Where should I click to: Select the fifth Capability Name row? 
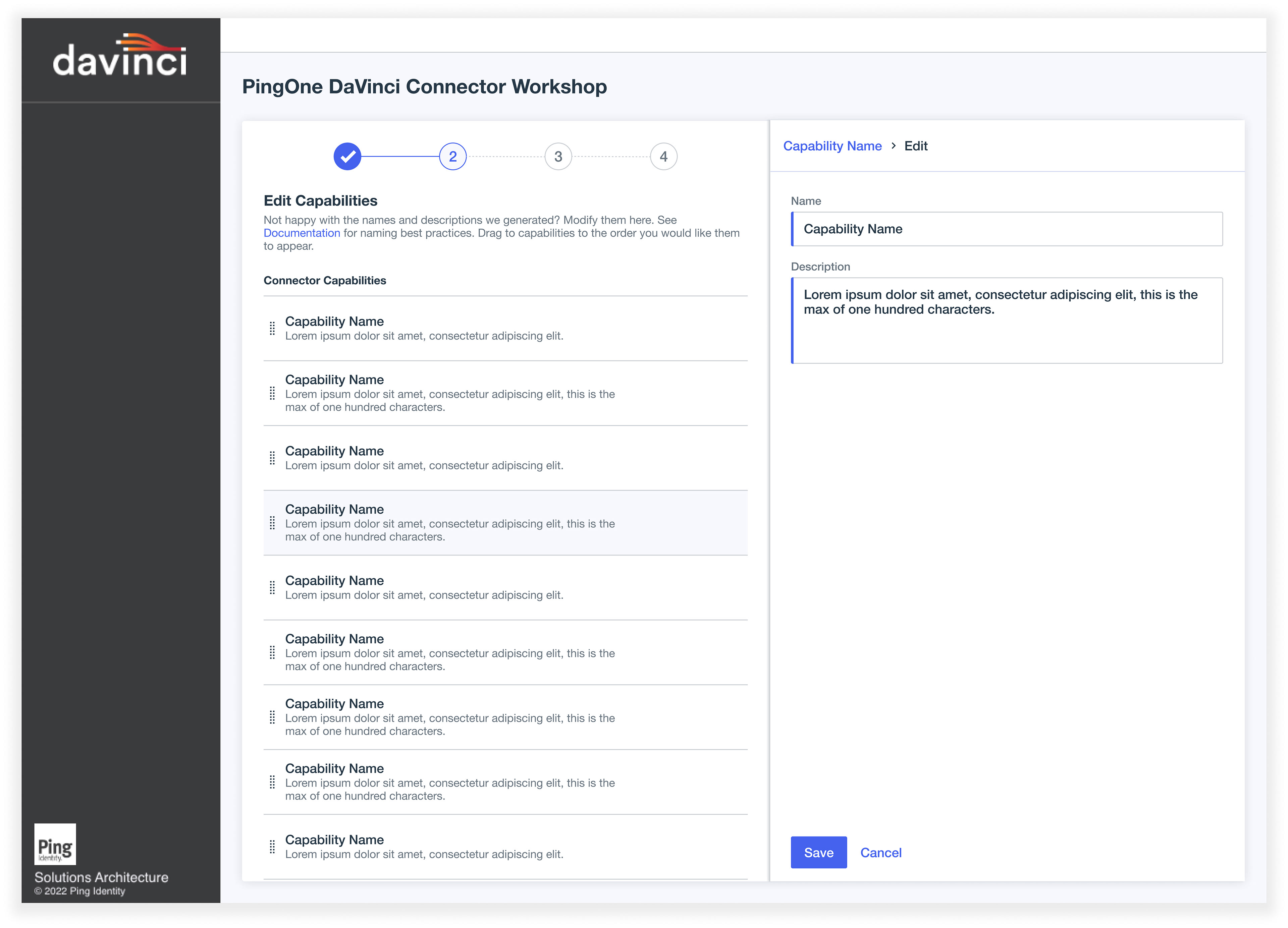tap(505, 587)
